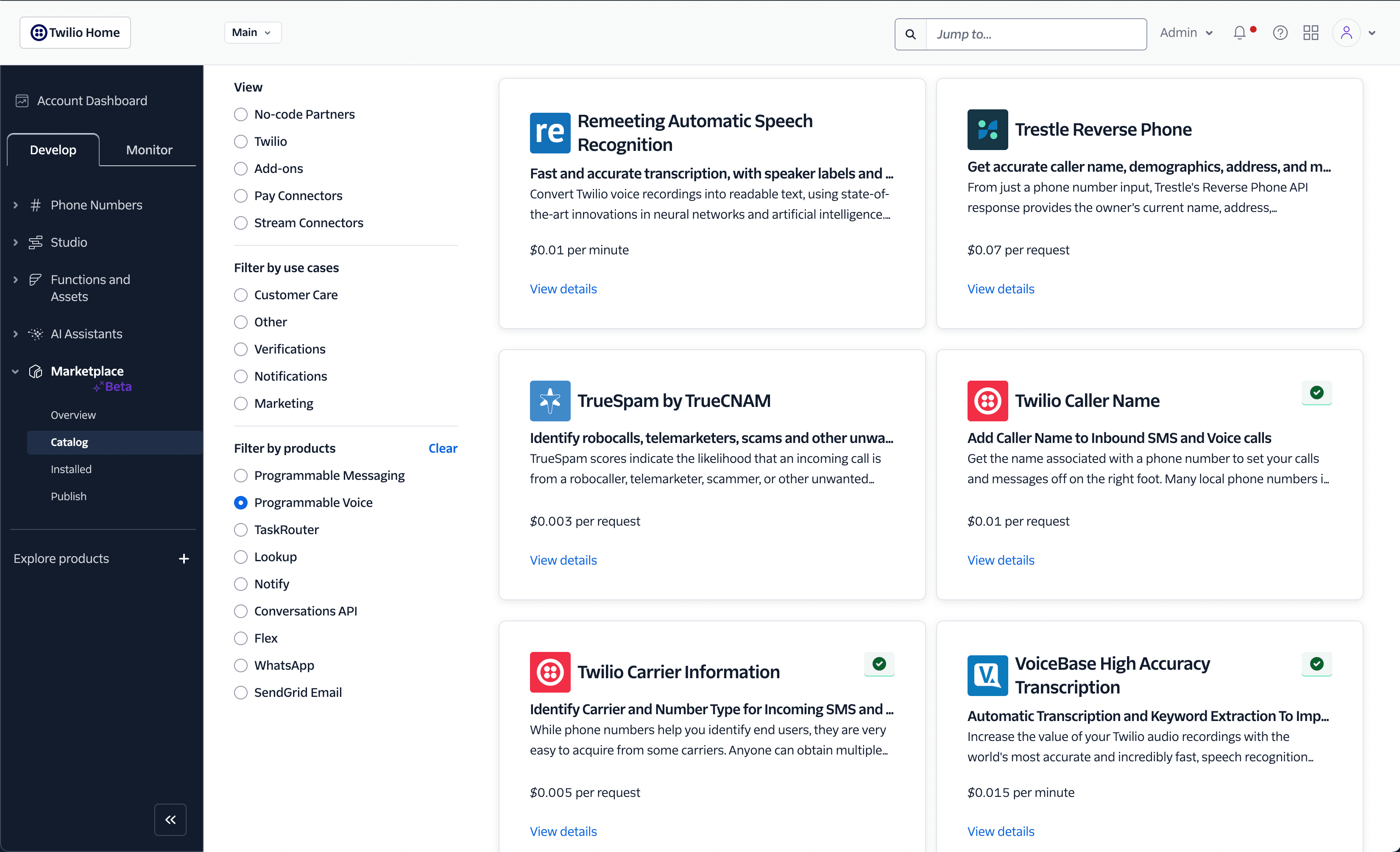Expand the Phone Numbers section
This screenshot has width=1400, height=852.
click(x=15, y=205)
